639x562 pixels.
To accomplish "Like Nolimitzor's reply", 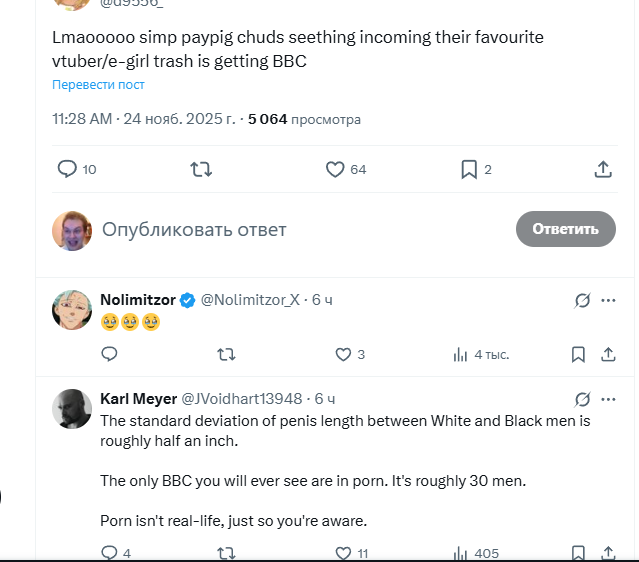I will pos(343,354).
